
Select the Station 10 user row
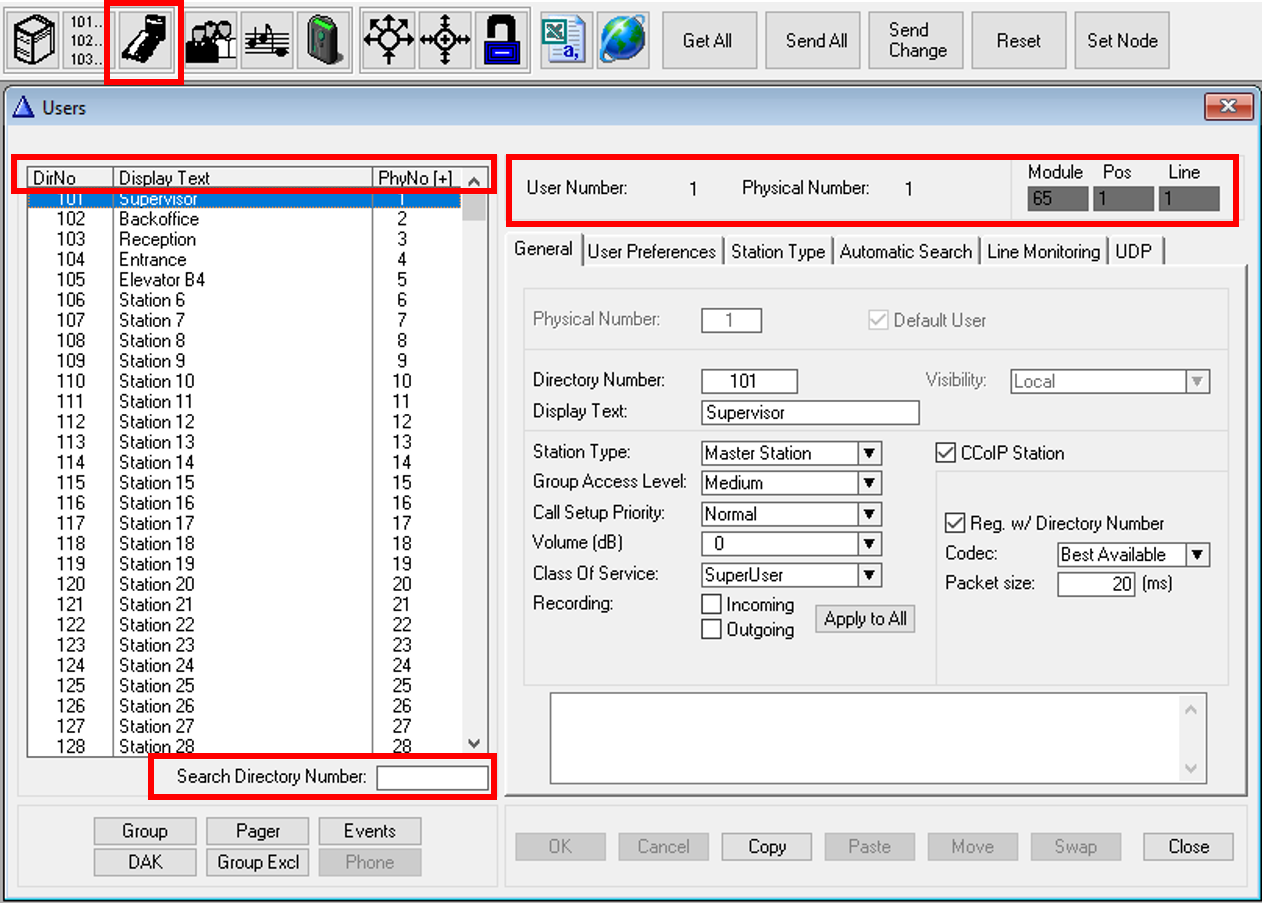point(244,381)
